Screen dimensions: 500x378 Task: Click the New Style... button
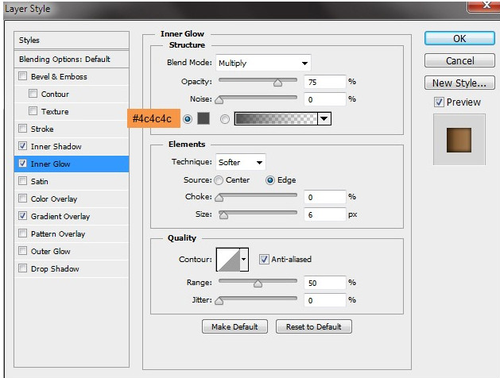[x=459, y=83]
